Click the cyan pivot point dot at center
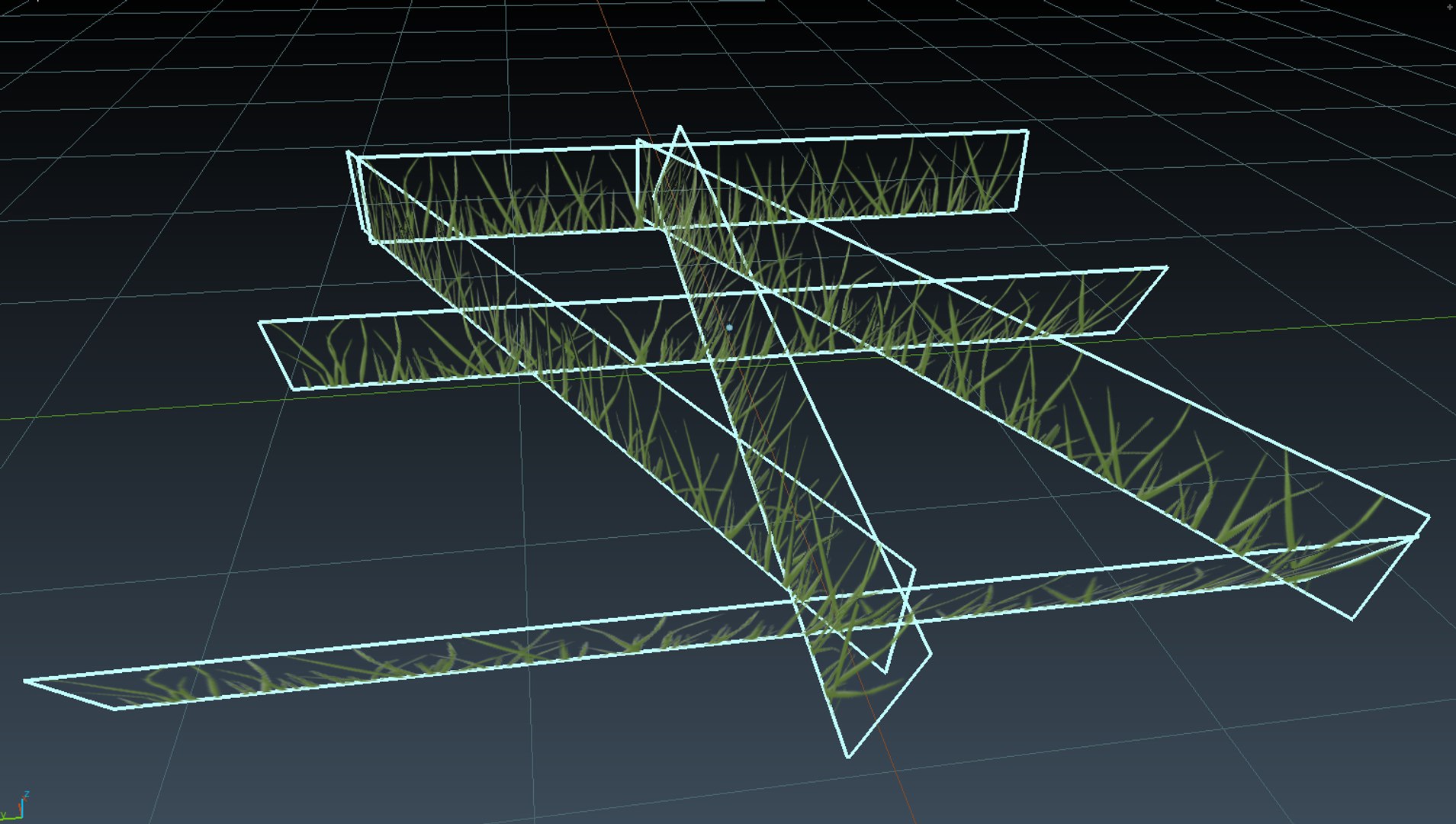This screenshot has width=1456, height=824. [x=730, y=327]
